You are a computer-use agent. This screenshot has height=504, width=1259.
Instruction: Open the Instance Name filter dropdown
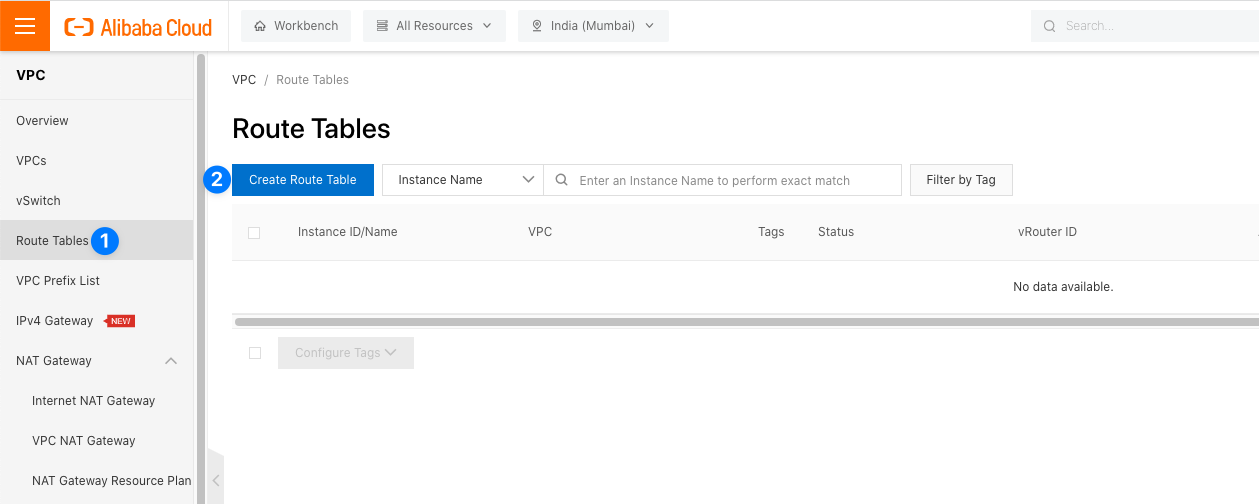tap(463, 180)
